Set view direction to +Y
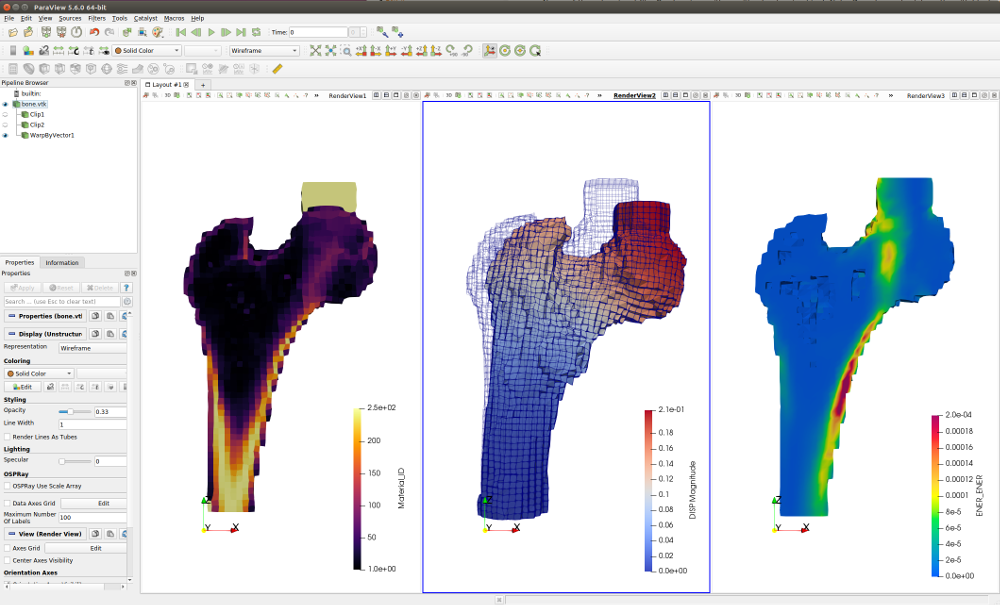1000x605 pixels. coord(391,50)
